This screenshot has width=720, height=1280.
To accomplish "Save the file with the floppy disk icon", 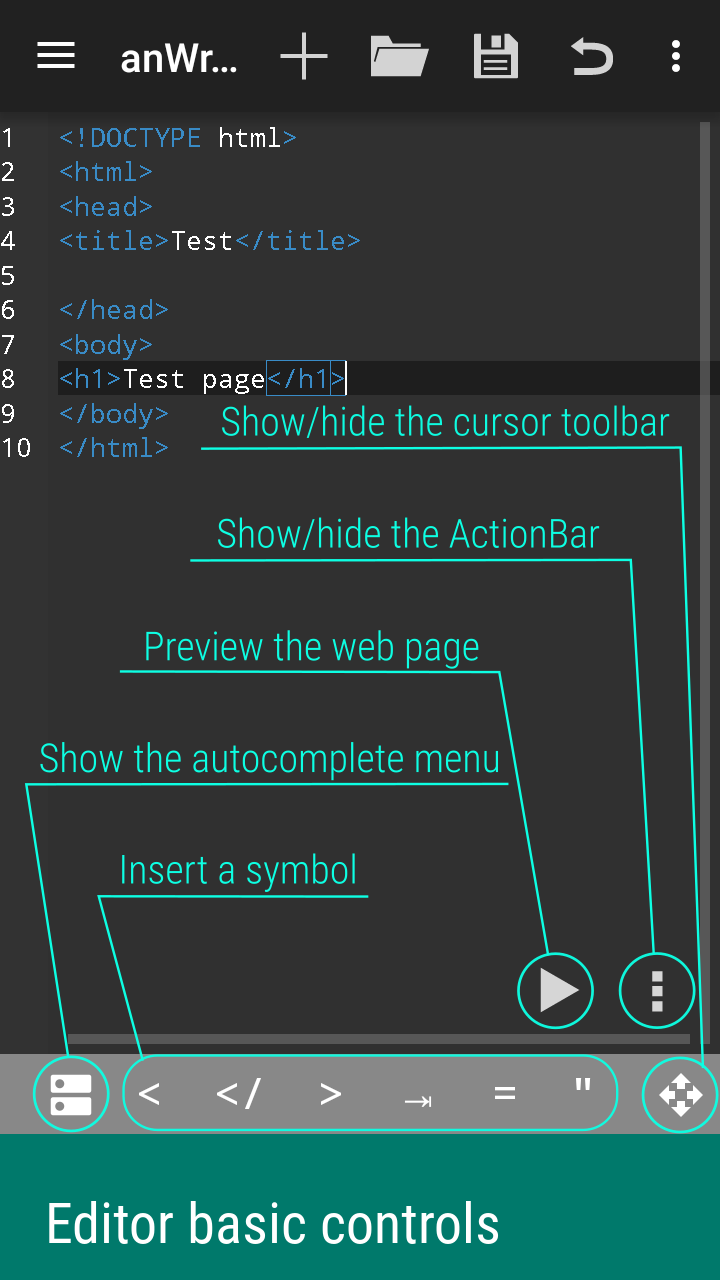I will click(496, 56).
